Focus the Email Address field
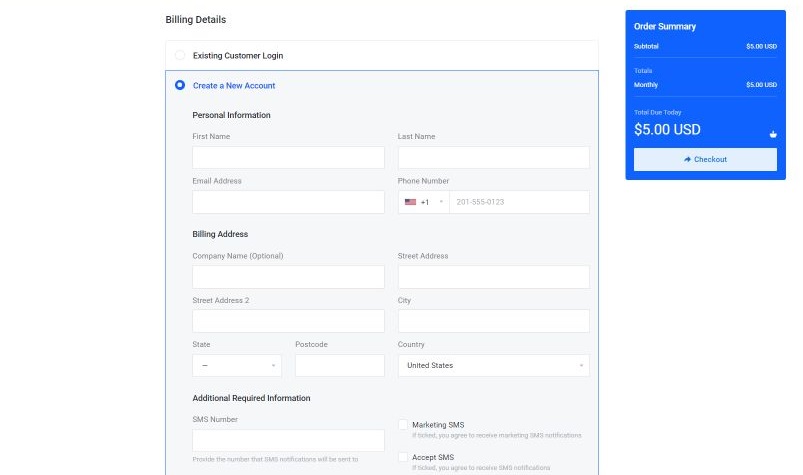This screenshot has width=803, height=475. (288, 202)
